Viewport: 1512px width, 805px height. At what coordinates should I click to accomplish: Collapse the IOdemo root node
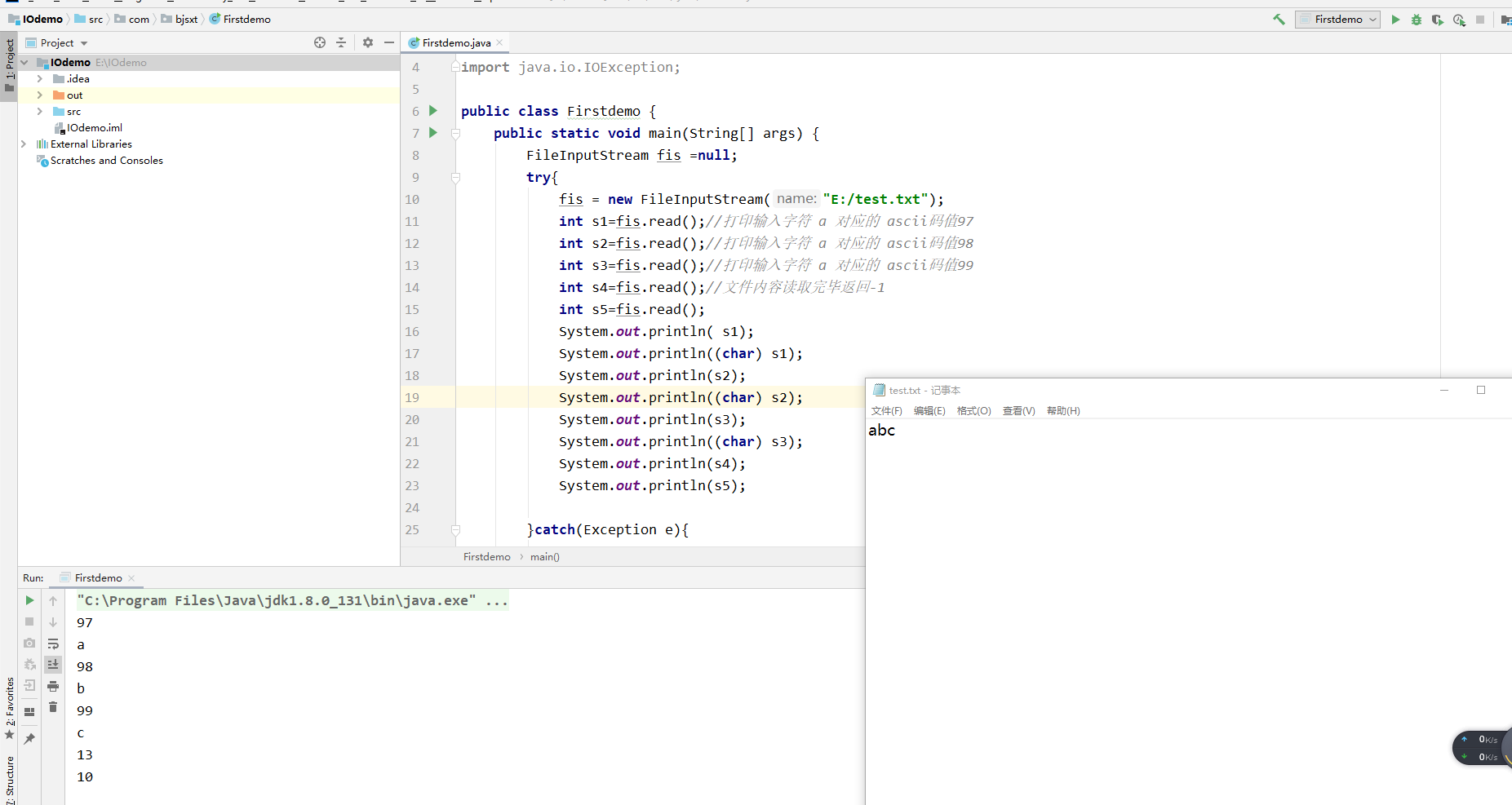point(24,62)
